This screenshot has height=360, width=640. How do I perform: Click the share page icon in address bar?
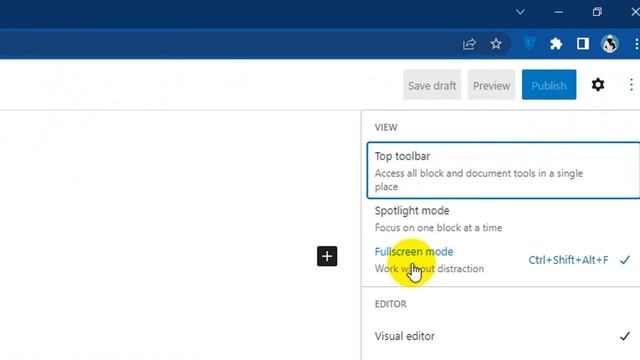(x=469, y=44)
